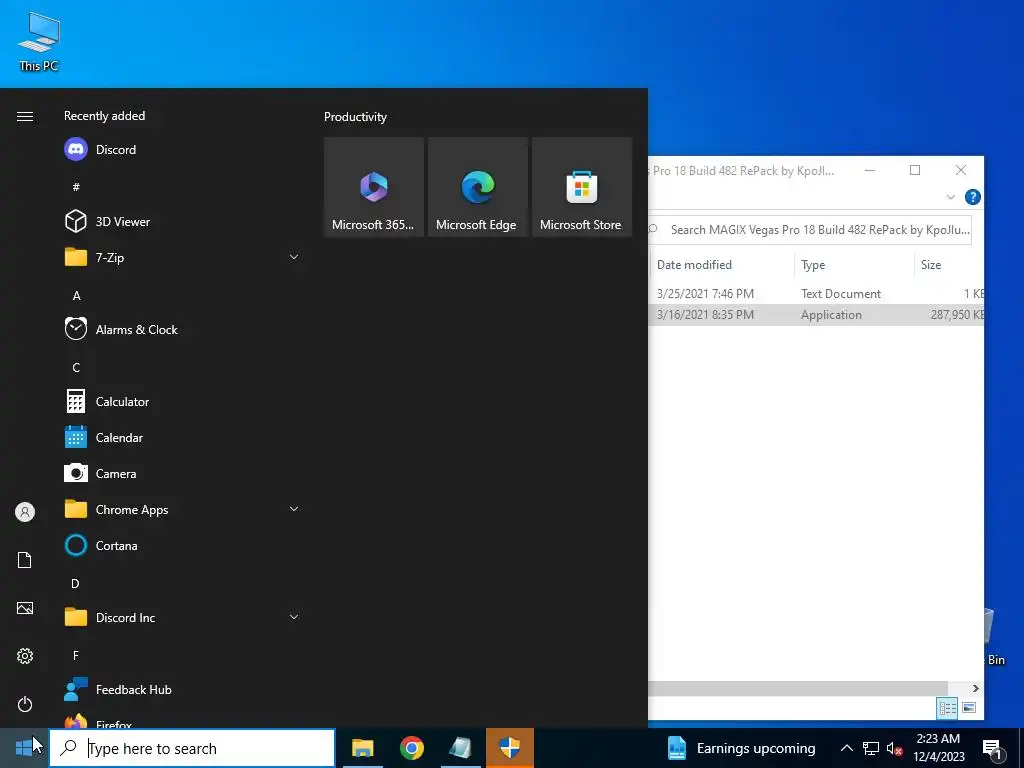The height and width of the screenshot is (768, 1024).
Task: Launch the Calculator app
Action: (182, 402)
